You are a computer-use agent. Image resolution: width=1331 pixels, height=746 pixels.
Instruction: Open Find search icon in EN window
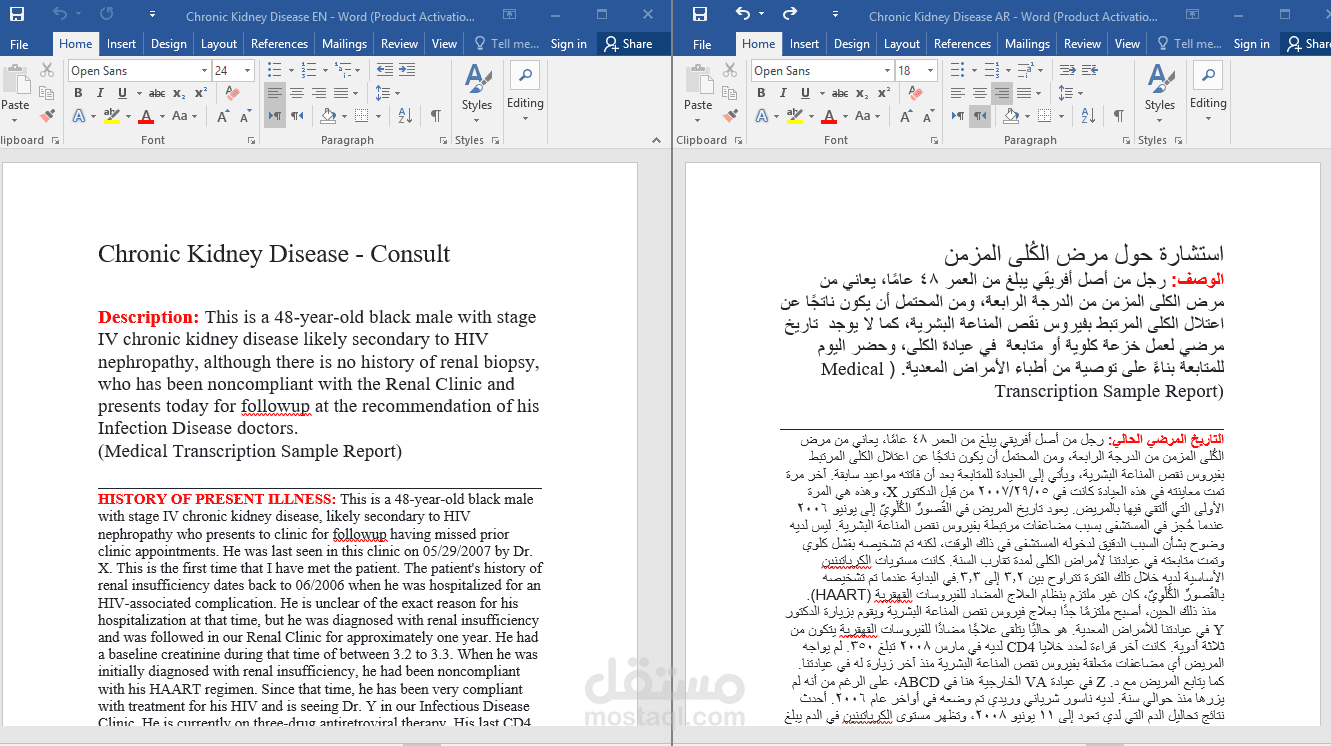(x=525, y=75)
